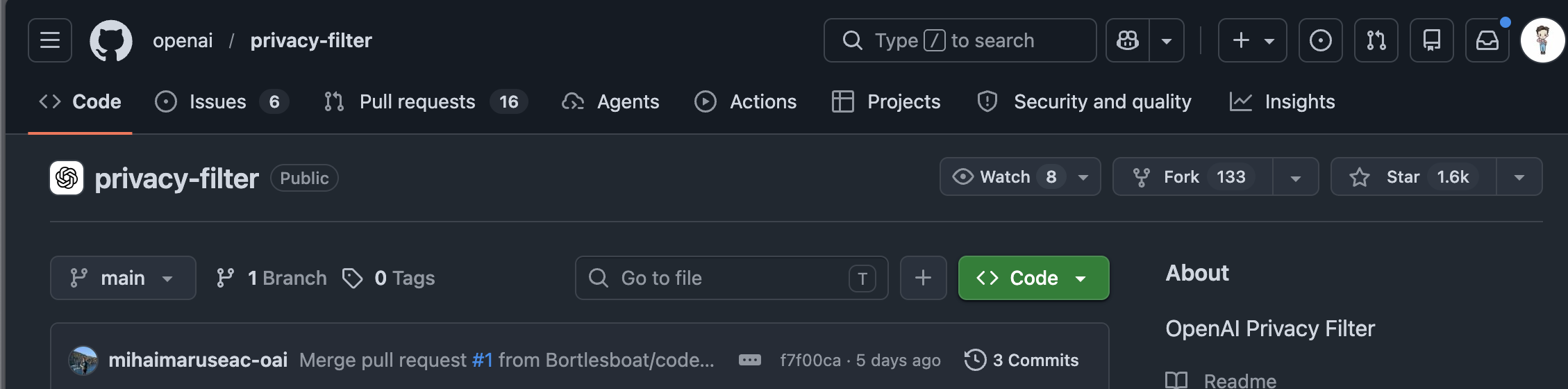Viewport: 1568px width, 389px height.
Task: Expand the commit message ellipsis
Action: pos(750,360)
